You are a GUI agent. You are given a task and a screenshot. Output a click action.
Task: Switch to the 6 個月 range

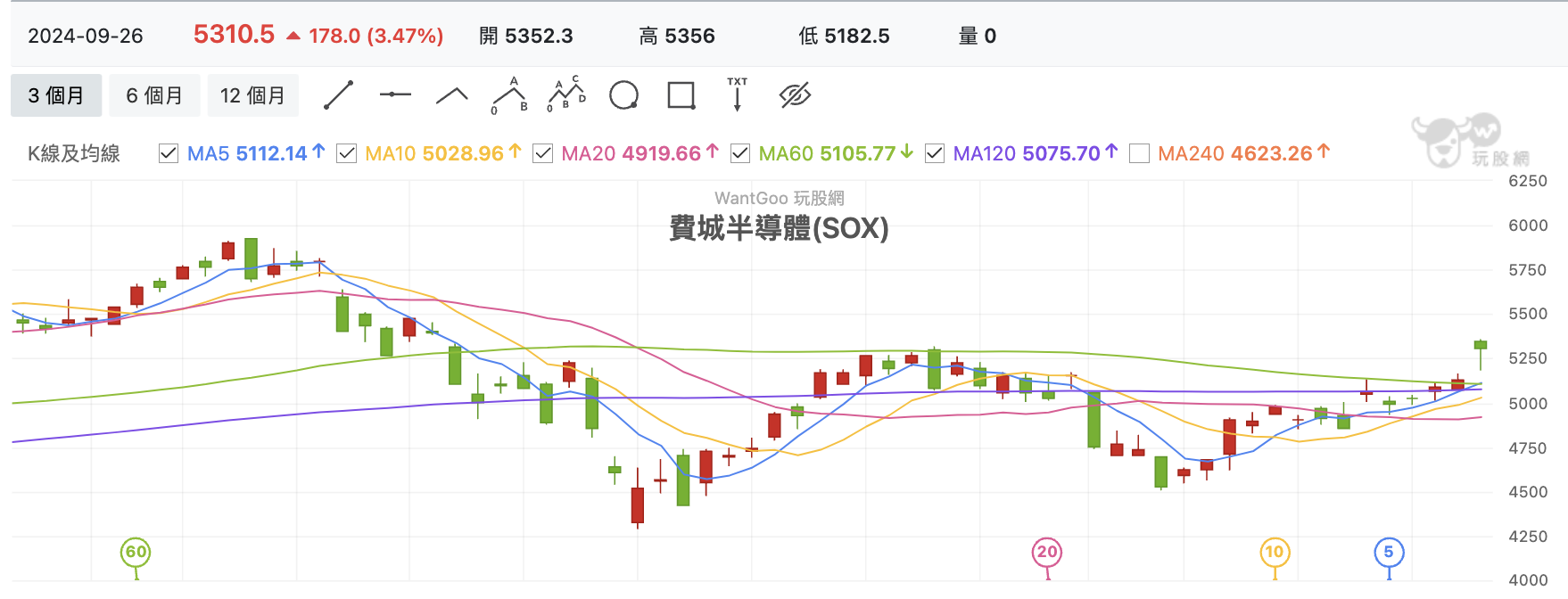(154, 95)
